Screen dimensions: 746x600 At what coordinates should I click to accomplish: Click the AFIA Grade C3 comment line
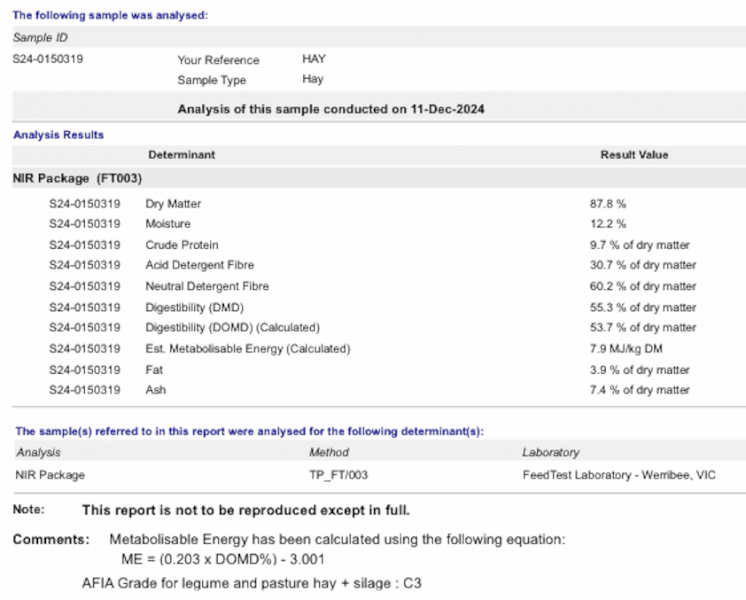[x=251, y=581]
